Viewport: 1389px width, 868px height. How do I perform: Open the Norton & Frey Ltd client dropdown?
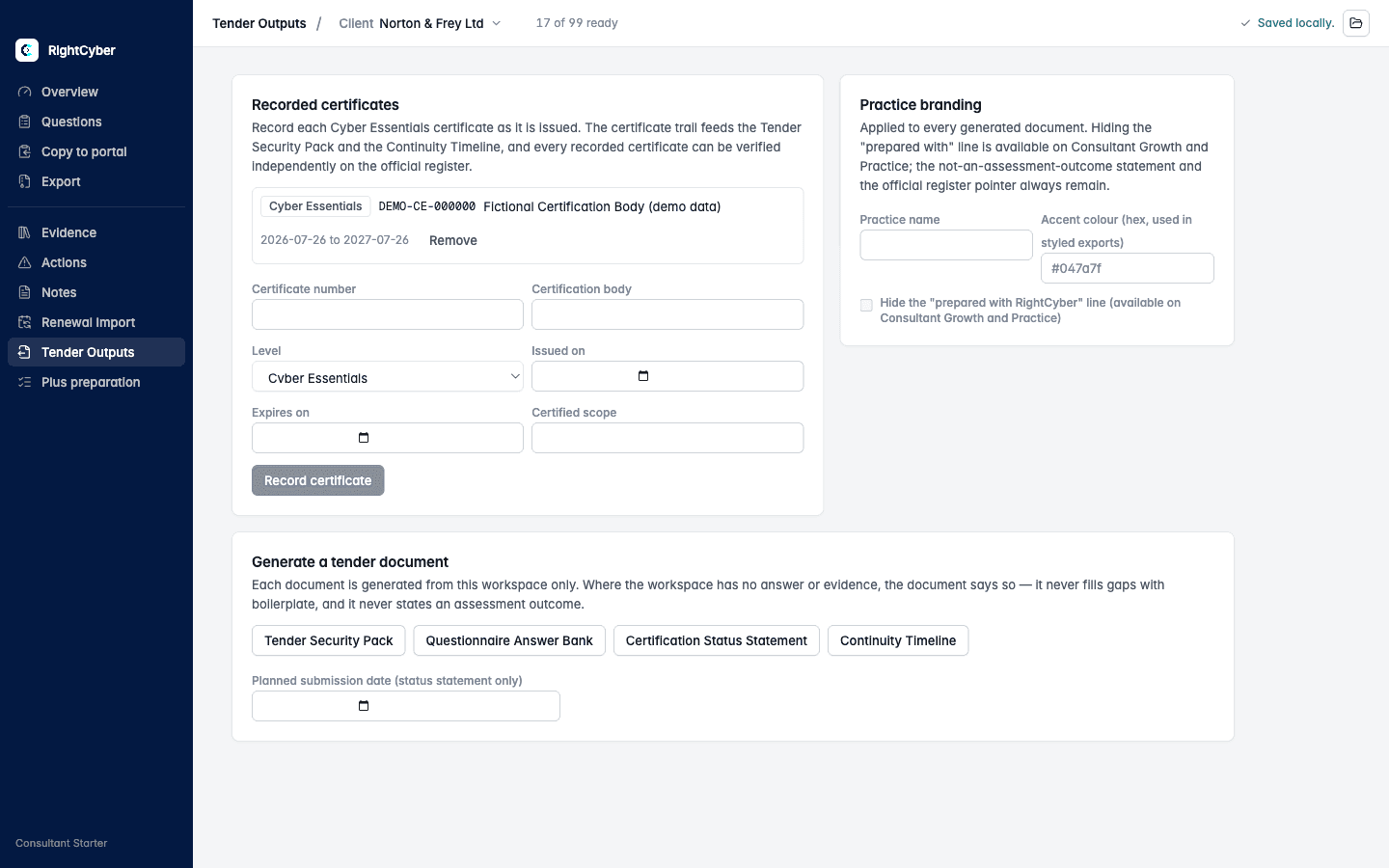421,23
